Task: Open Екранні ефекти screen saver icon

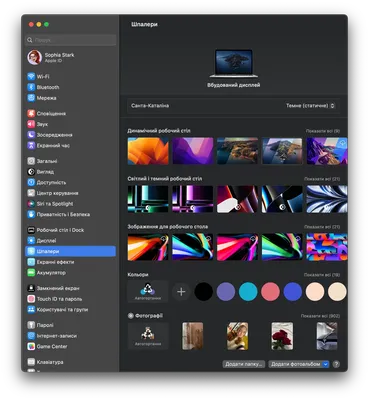Action: tap(31, 262)
